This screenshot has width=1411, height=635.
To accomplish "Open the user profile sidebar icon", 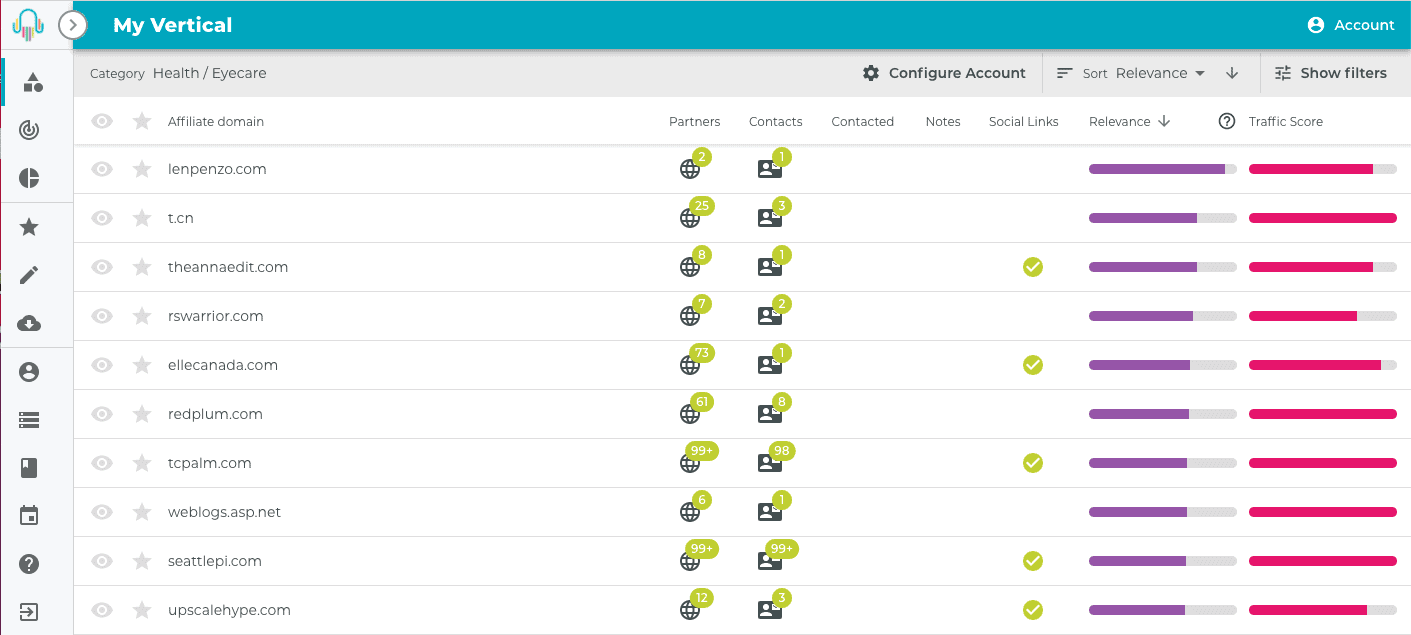I will point(30,372).
